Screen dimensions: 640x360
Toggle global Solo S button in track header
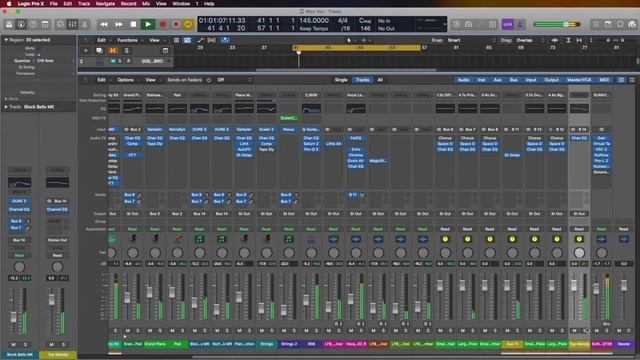(x=127, y=51)
